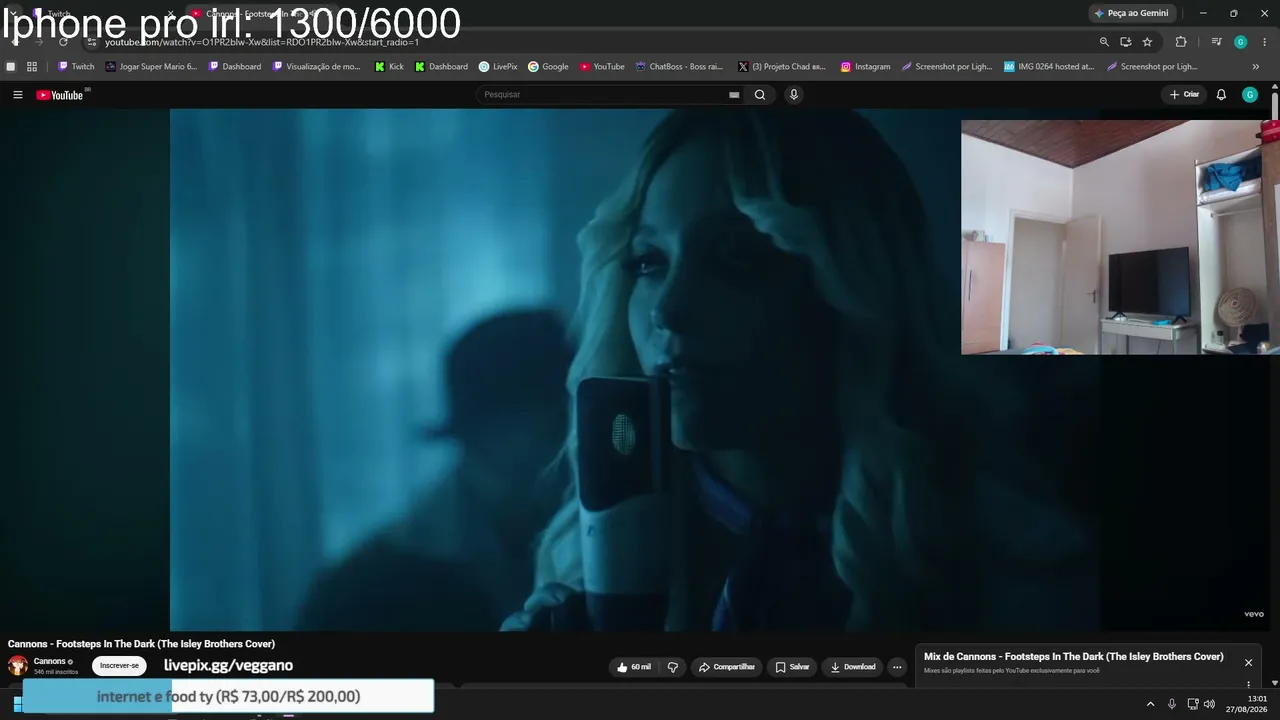Screen dimensions: 1280x720
Task: Open Chrome media controls icon
Action: tap(1216, 42)
